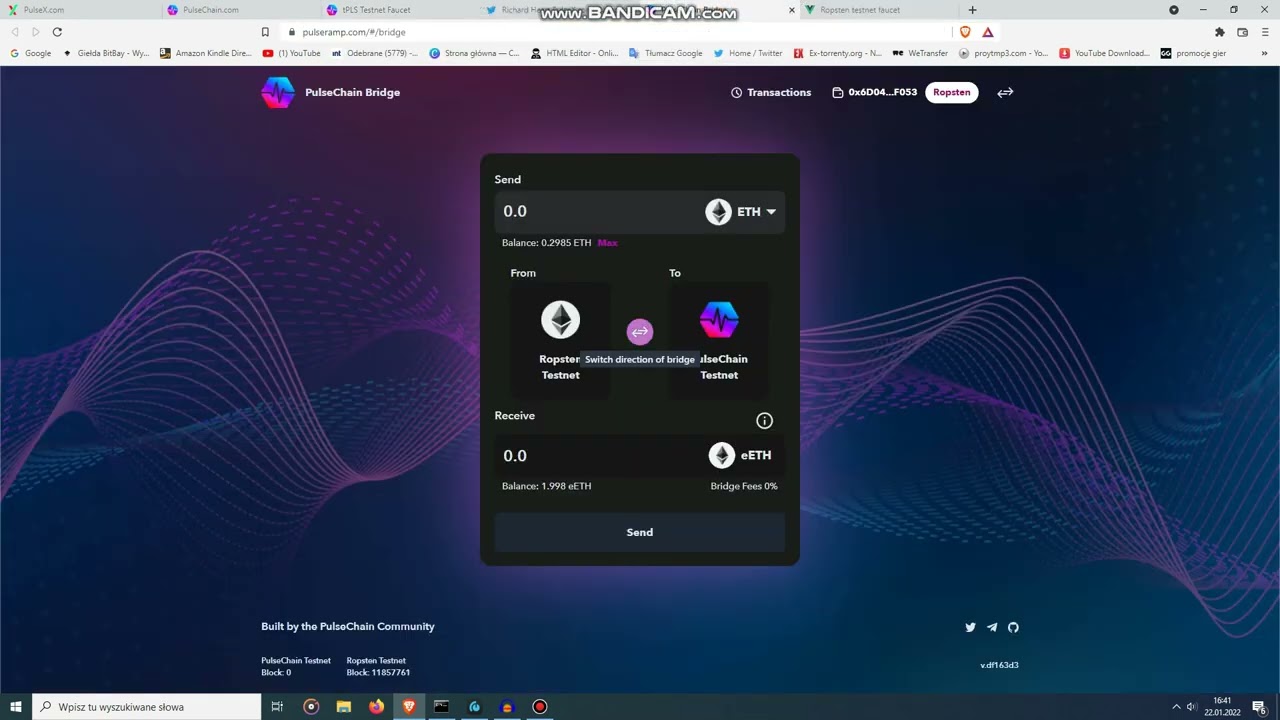Screen dimensions: 1280x720
Task: Click the info icon beside Receive
Action: (x=764, y=421)
